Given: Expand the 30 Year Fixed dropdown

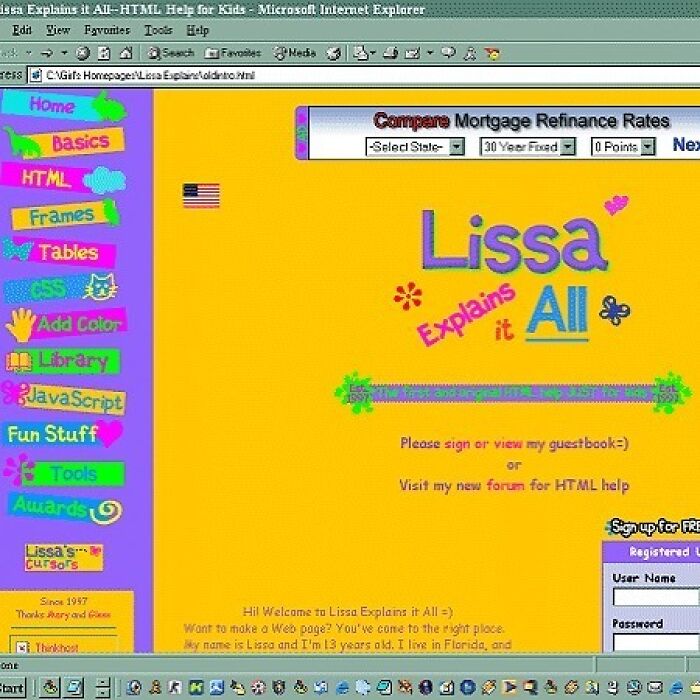Looking at the screenshot, I should pos(567,147).
